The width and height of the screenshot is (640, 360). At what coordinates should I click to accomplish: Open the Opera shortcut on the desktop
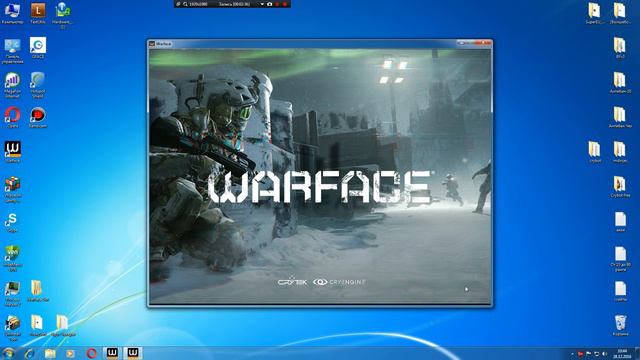[12, 117]
